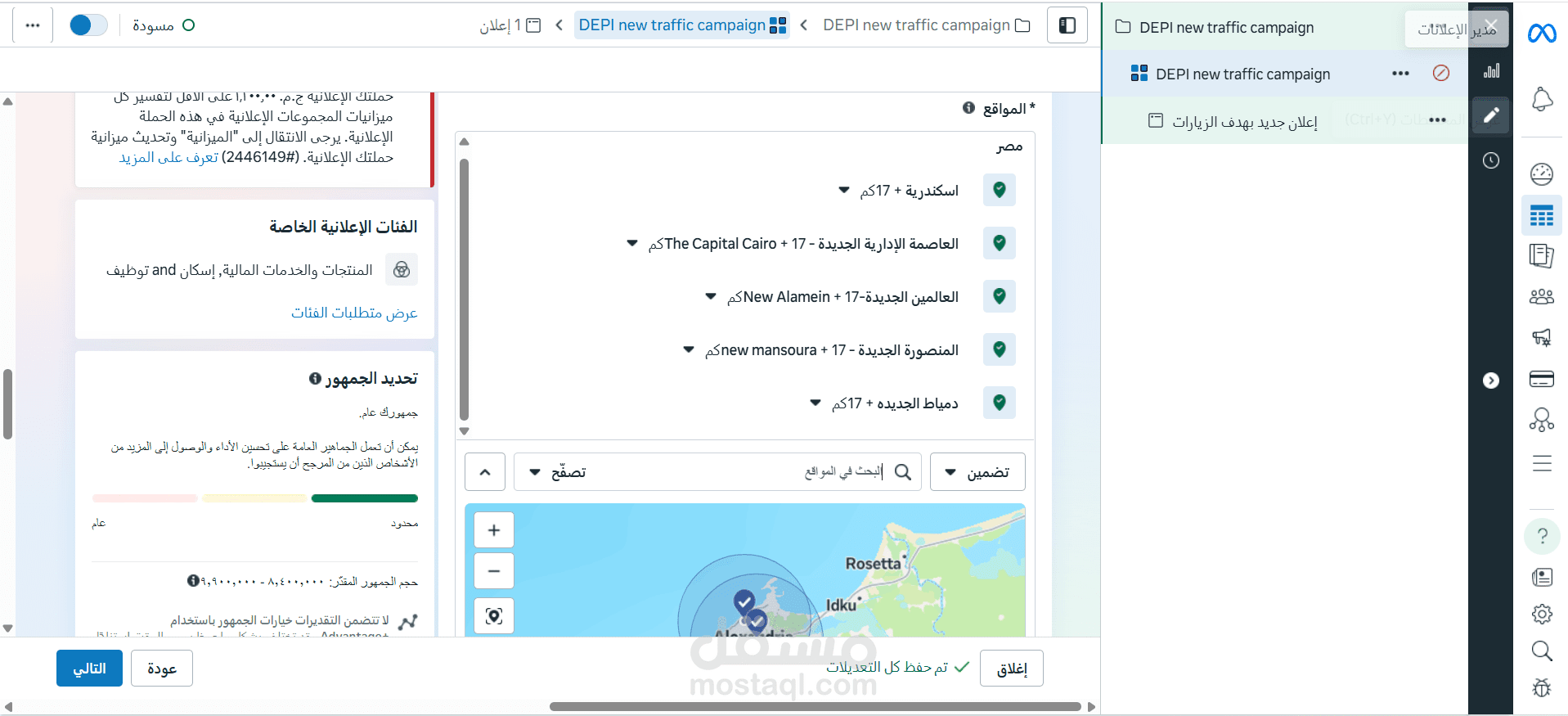Expand the new mansoura radius dropdown
This screenshot has width=1568, height=716.
[689, 349]
